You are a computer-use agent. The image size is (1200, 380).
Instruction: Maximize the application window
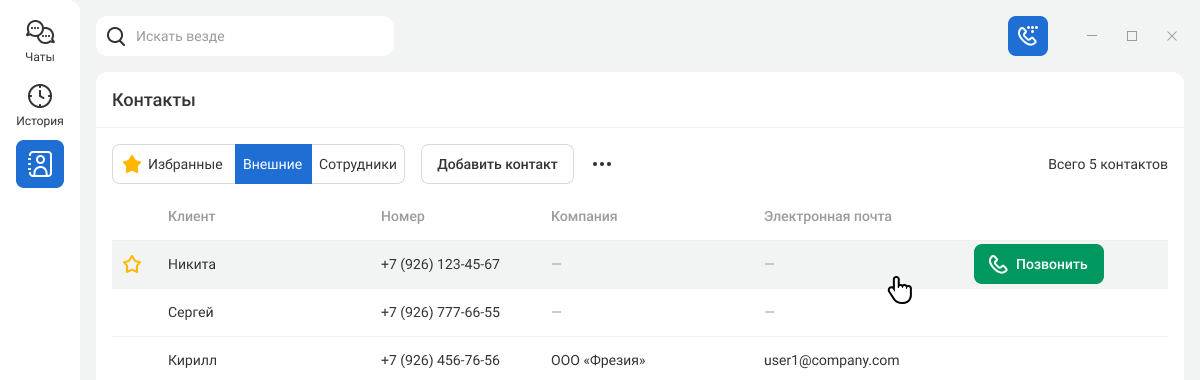(x=1132, y=36)
